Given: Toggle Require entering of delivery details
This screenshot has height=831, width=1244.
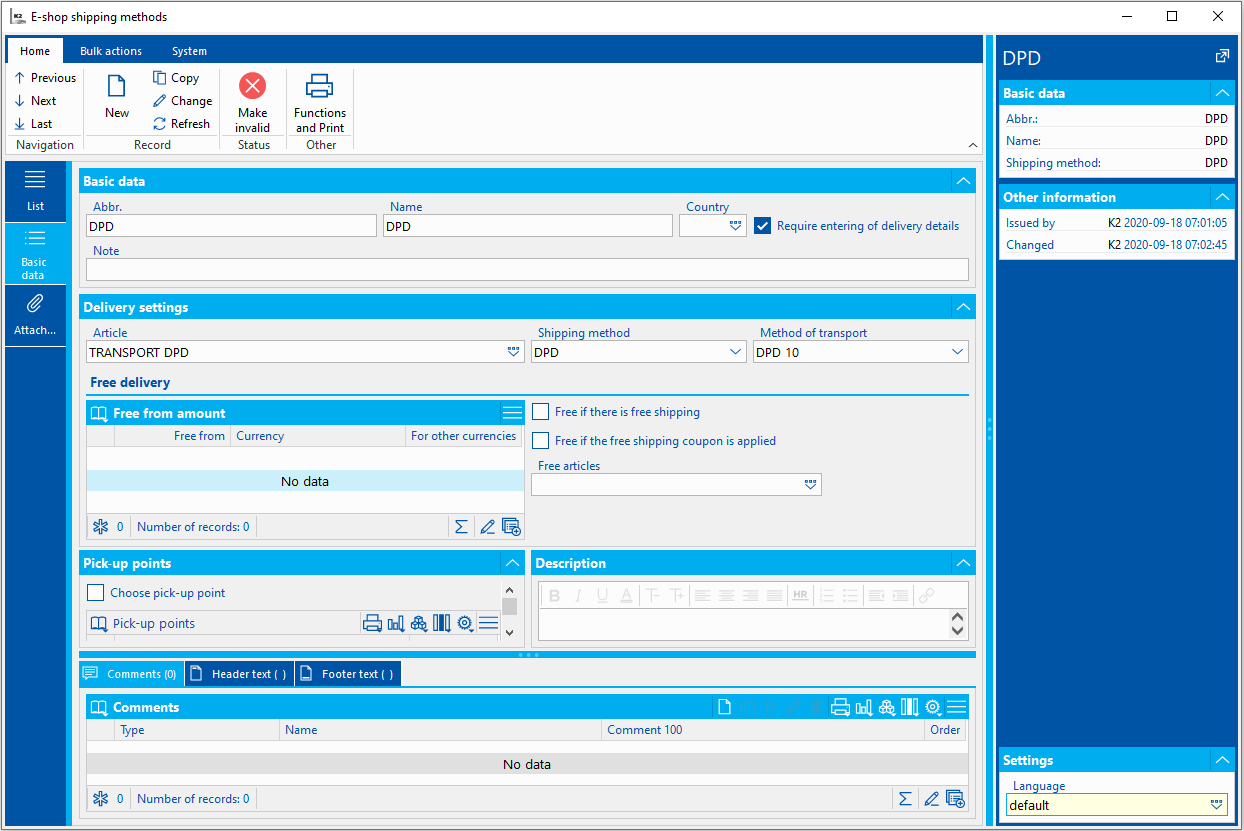Looking at the screenshot, I should (x=762, y=226).
